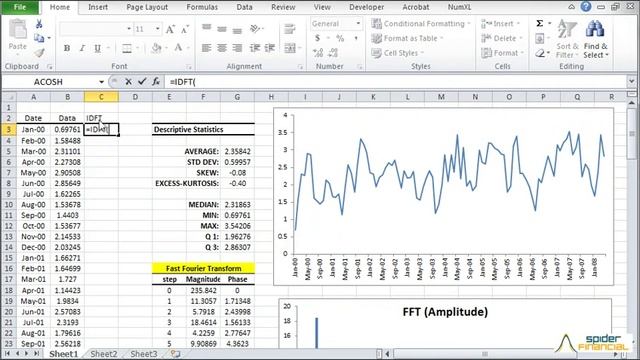Click the cell Borders icon
This screenshot has height=360, width=640.
(127, 48)
